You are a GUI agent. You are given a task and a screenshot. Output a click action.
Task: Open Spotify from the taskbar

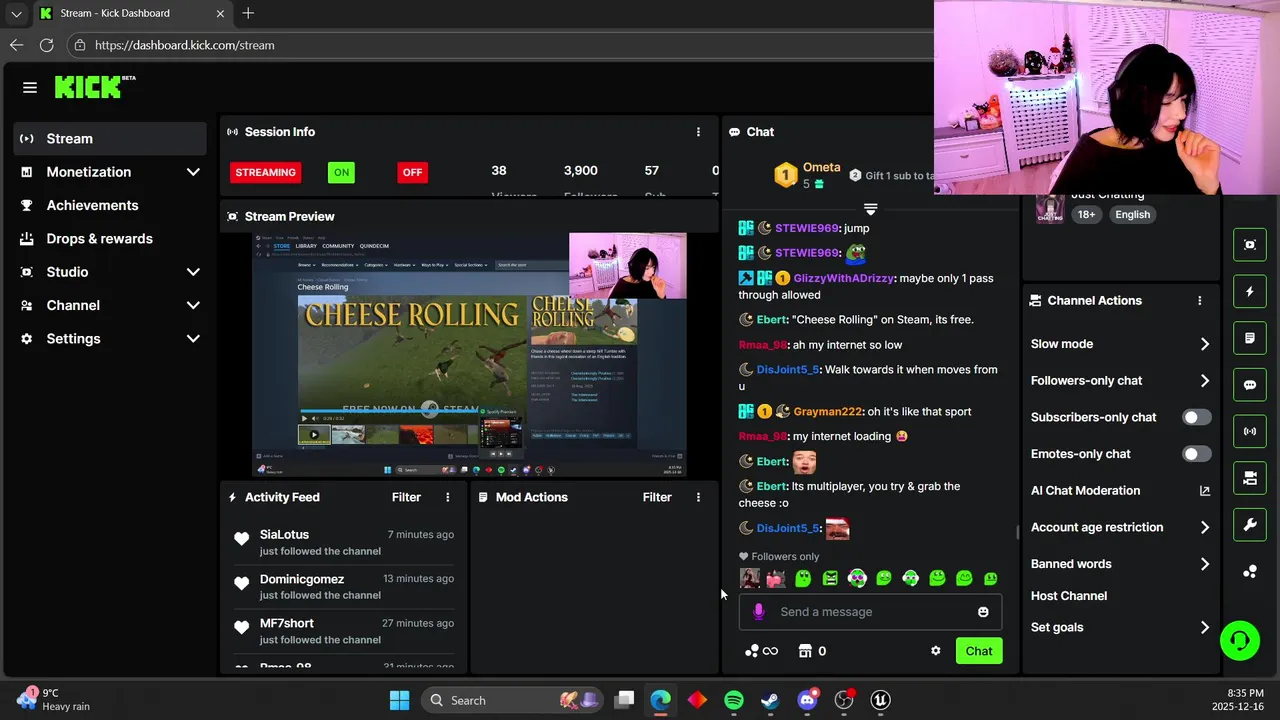tap(734, 700)
